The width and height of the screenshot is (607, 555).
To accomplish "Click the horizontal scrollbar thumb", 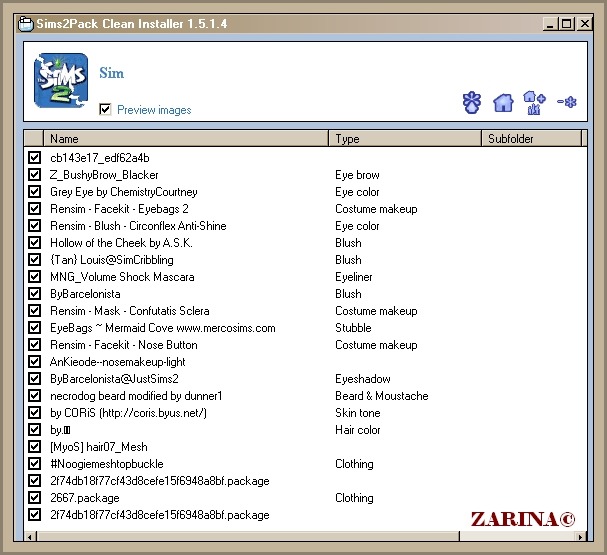I will coord(248,536).
